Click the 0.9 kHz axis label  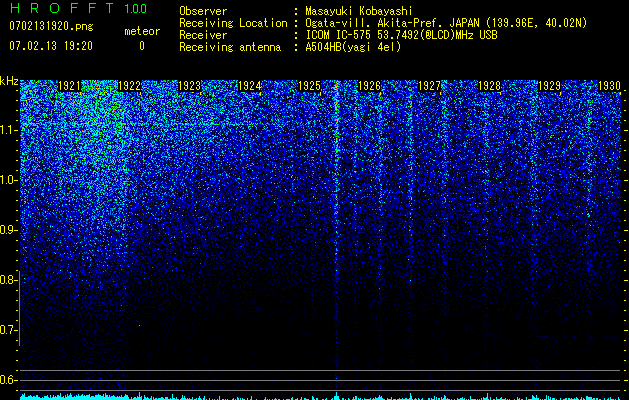pos(8,230)
